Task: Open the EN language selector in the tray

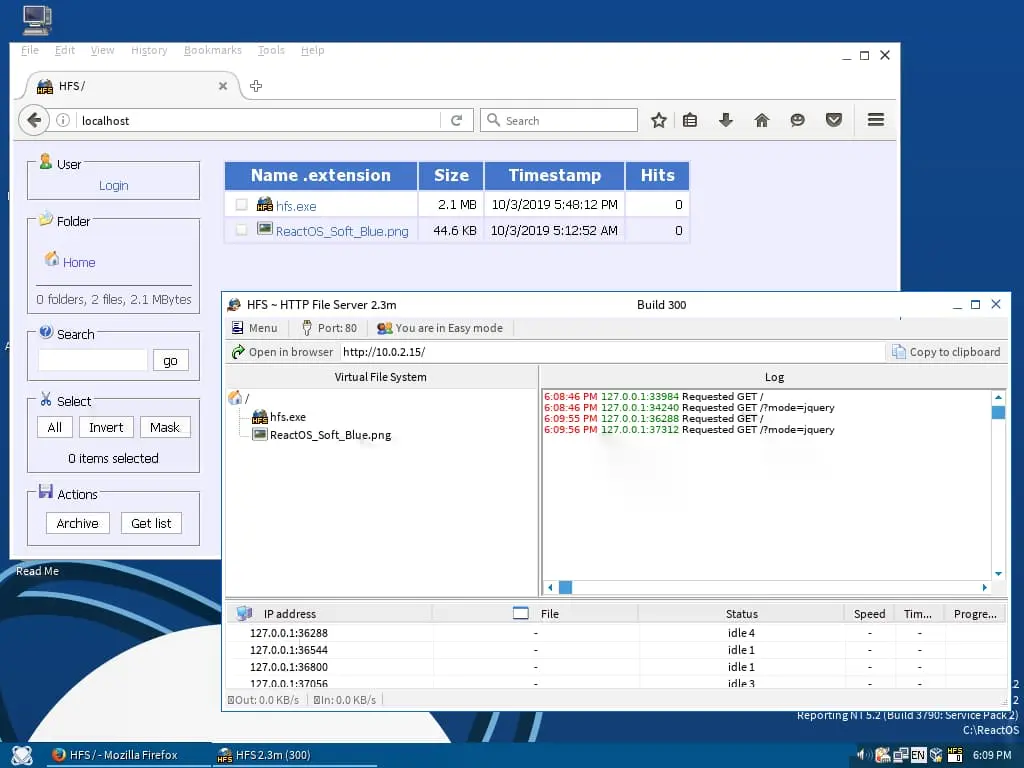Action: 917,755
